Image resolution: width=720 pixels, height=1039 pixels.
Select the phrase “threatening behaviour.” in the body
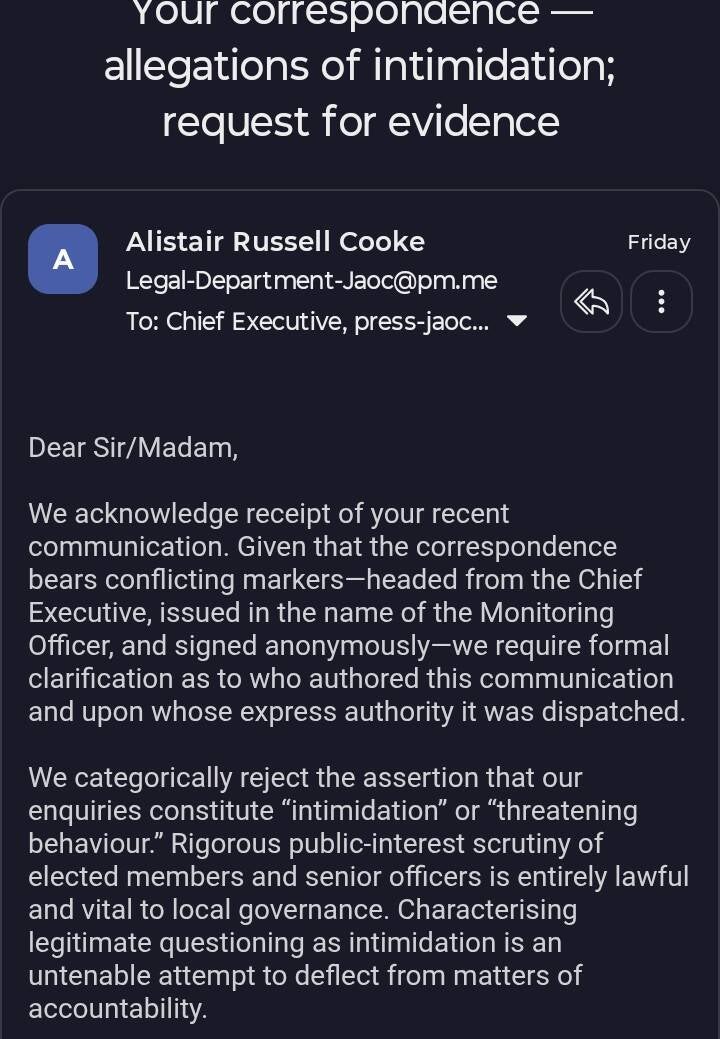(333, 827)
